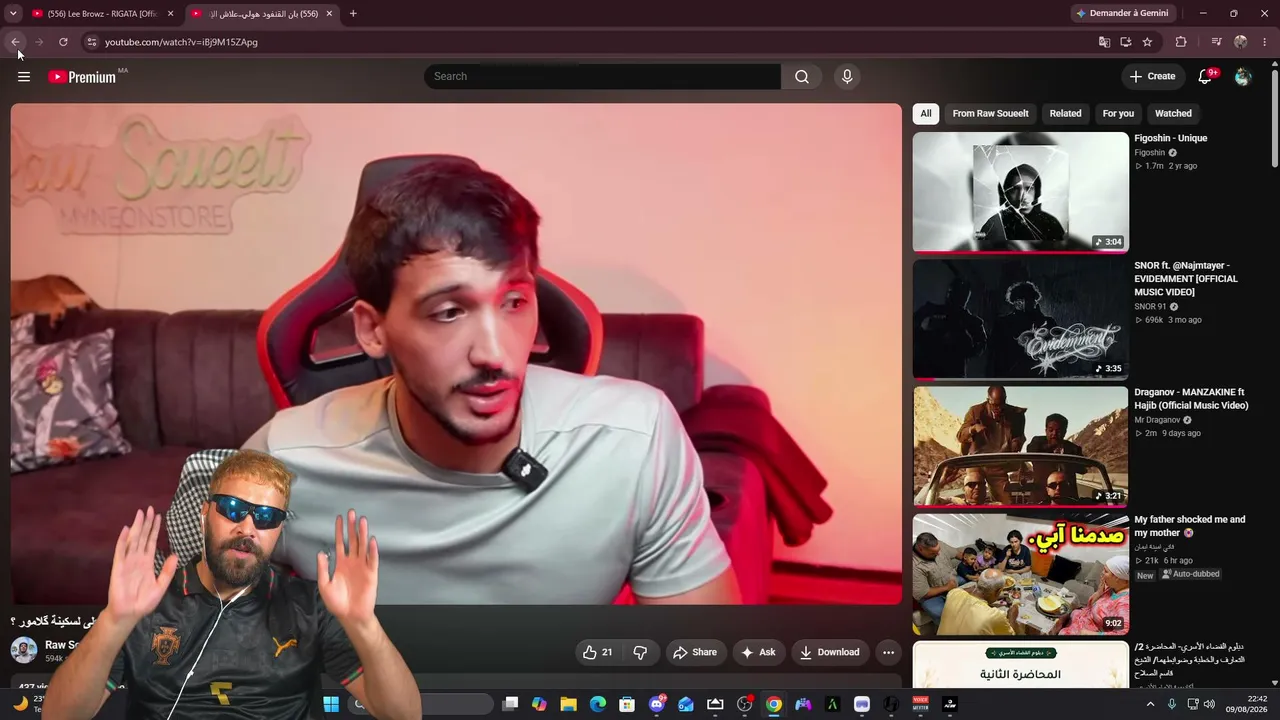The height and width of the screenshot is (720, 1280).
Task: Open YouTube notifications bell
Action: (x=1205, y=77)
